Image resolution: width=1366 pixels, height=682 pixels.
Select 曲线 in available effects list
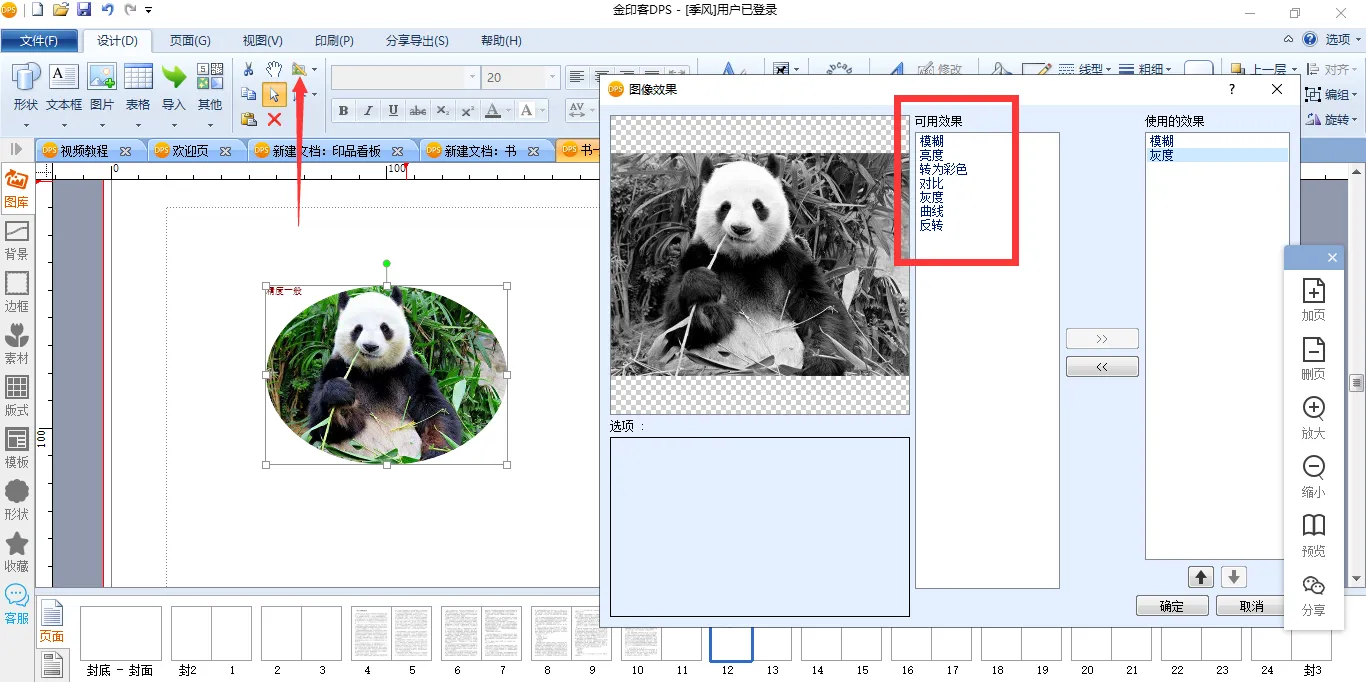pyautogui.click(x=931, y=211)
